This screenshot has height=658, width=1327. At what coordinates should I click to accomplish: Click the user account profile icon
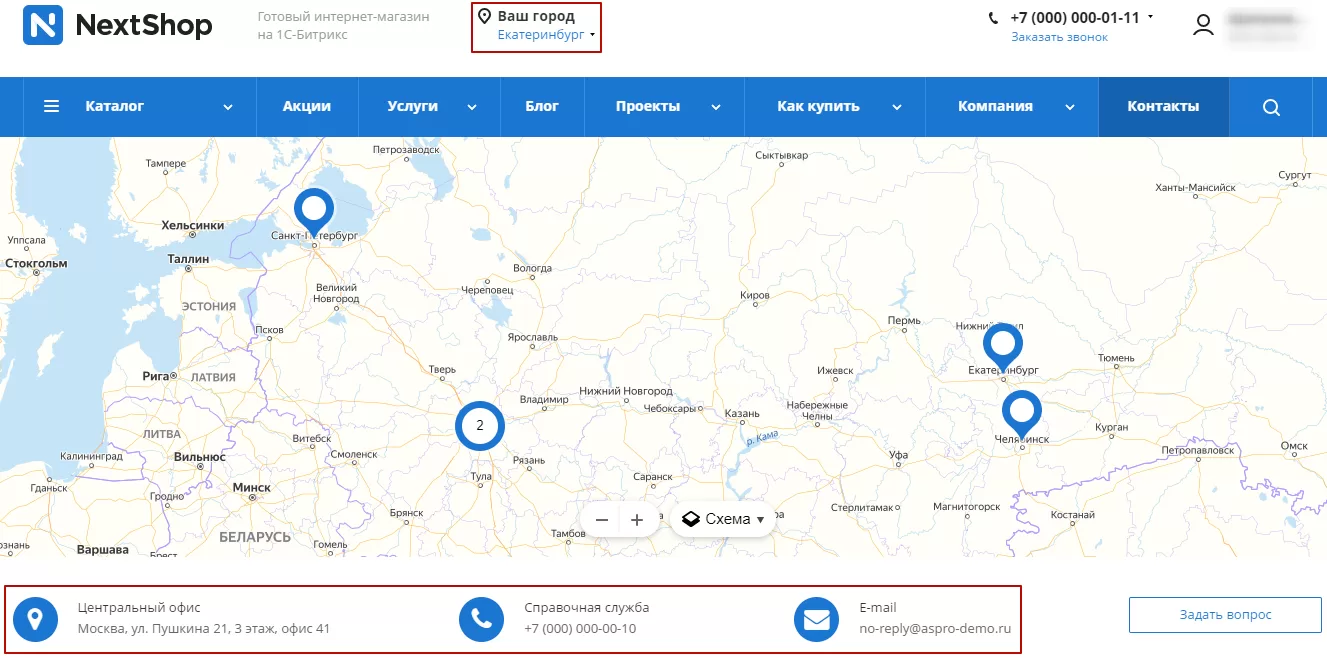pos(1203,25)
